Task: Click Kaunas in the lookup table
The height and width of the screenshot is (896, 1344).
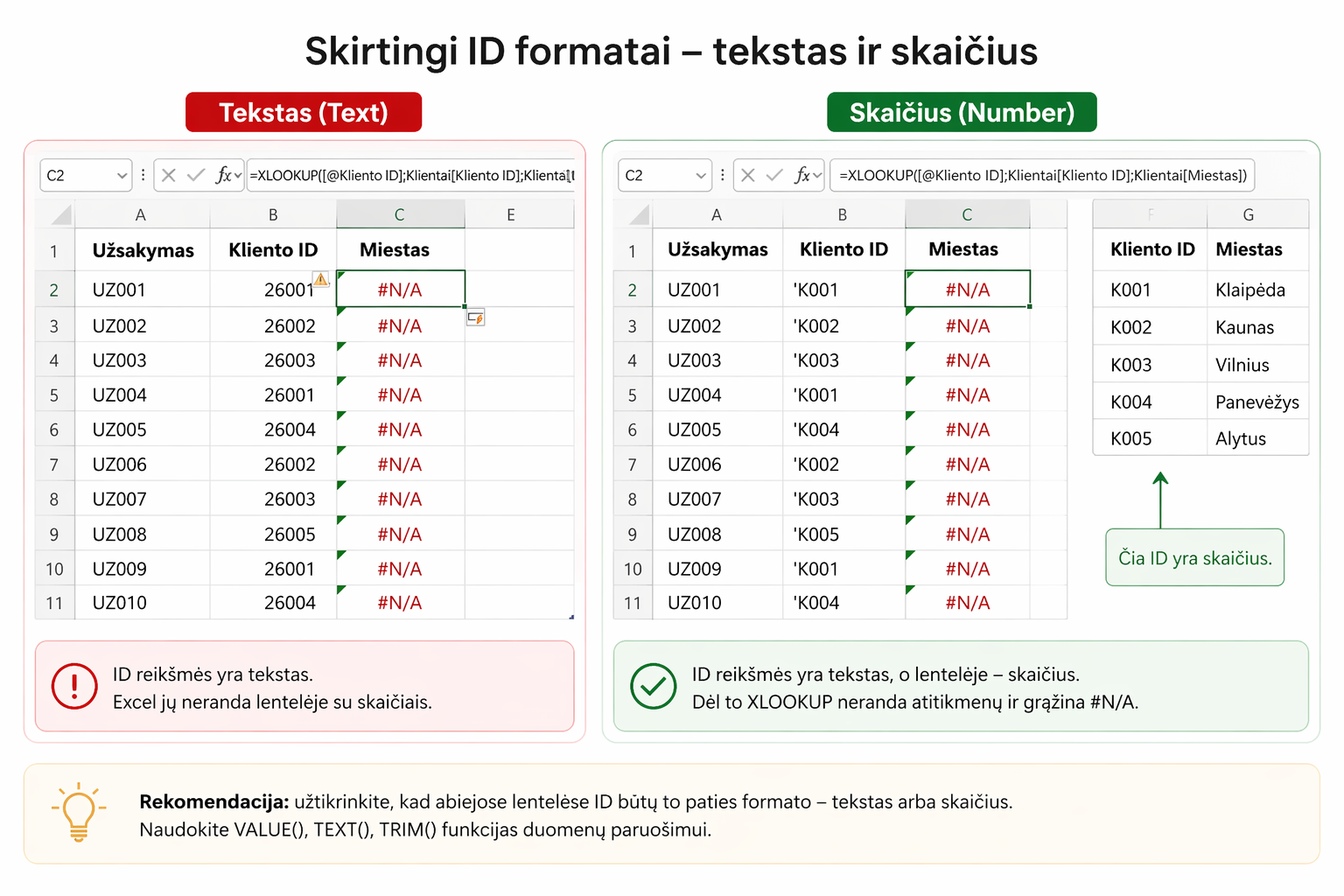Action: point(1257,327)
